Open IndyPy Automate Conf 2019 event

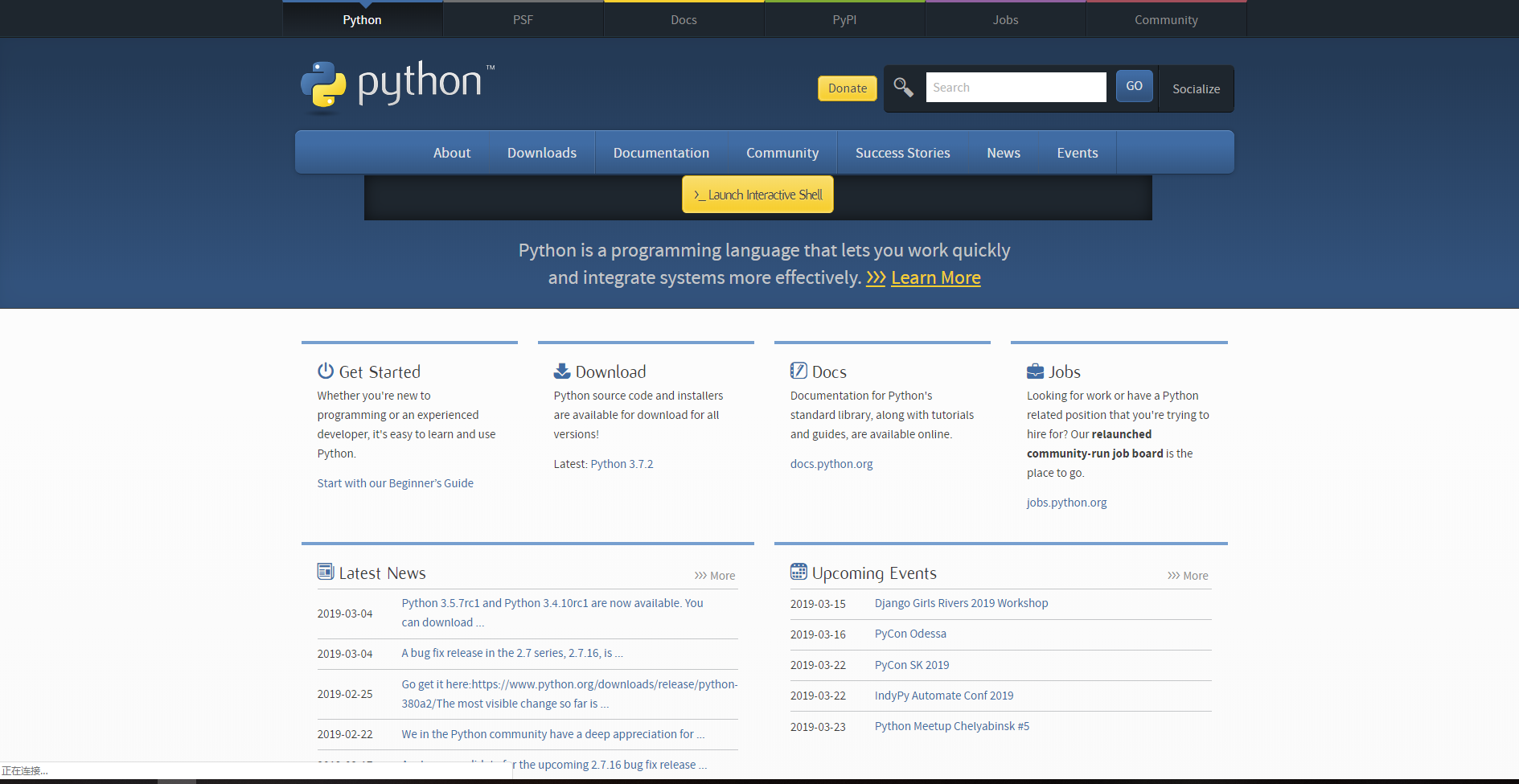944,696
